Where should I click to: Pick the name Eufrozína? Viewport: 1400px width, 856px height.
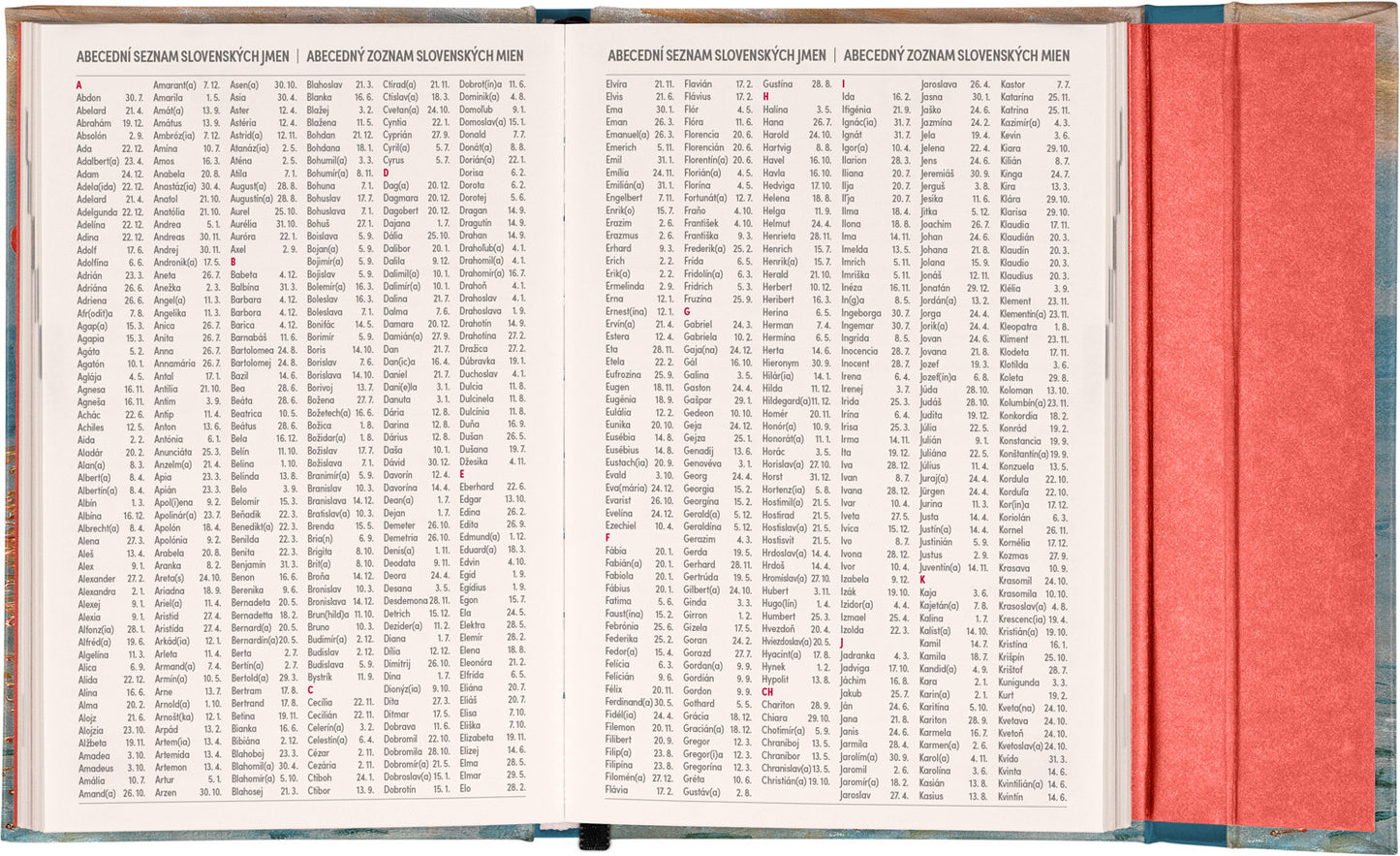click(623, 375)
